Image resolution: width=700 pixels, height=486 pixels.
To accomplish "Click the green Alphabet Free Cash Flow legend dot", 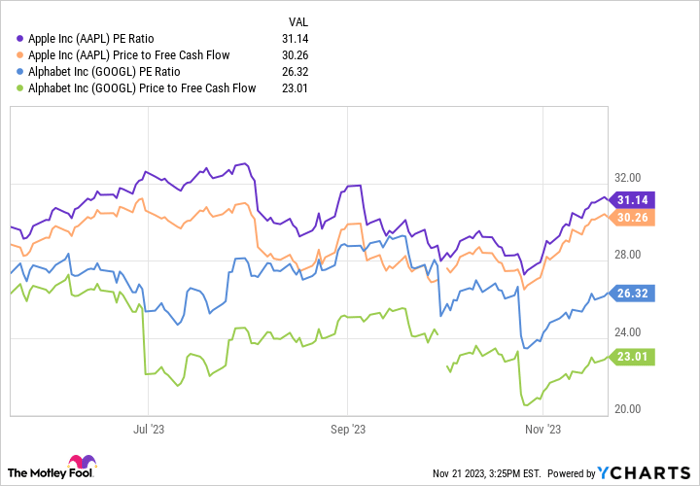I will tap(21, 88).
